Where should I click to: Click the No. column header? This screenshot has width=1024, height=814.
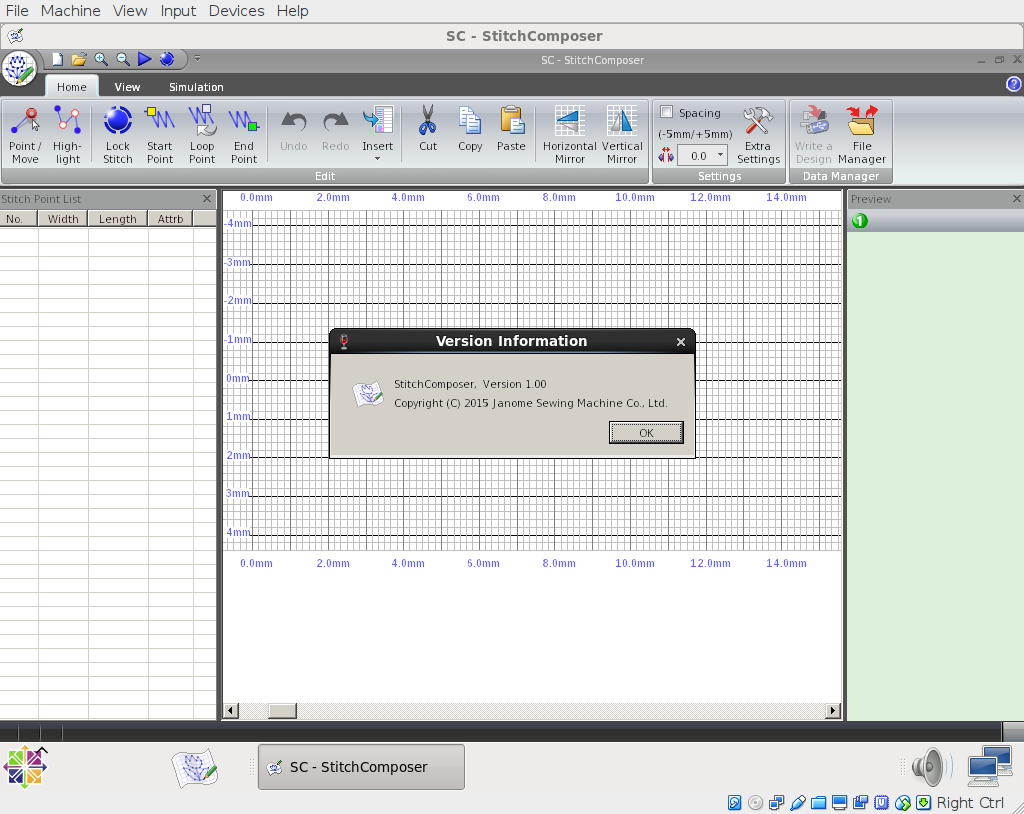click(x=18, y=219)
